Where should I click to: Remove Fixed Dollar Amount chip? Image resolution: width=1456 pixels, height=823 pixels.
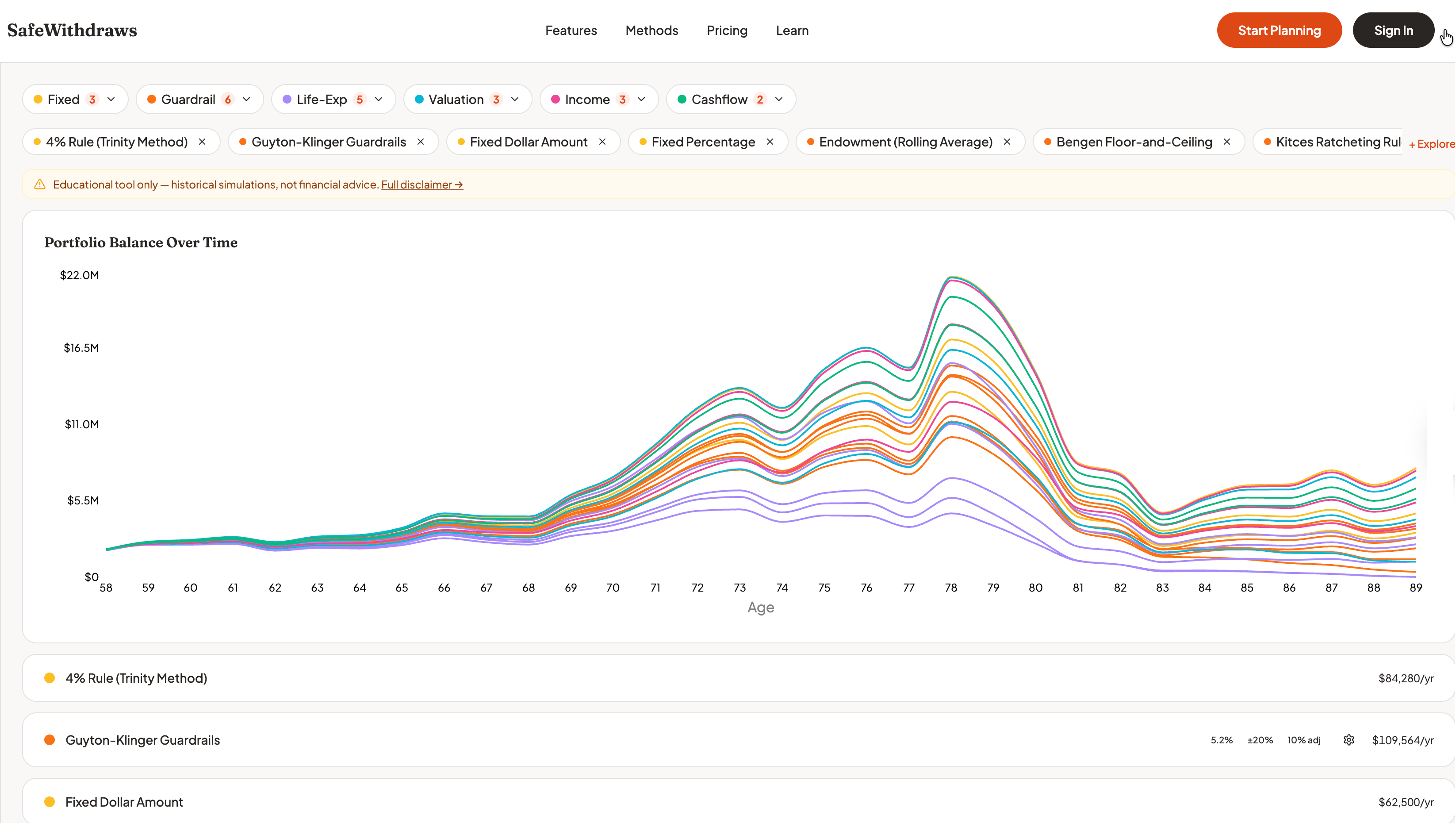[x=602, y=142]
